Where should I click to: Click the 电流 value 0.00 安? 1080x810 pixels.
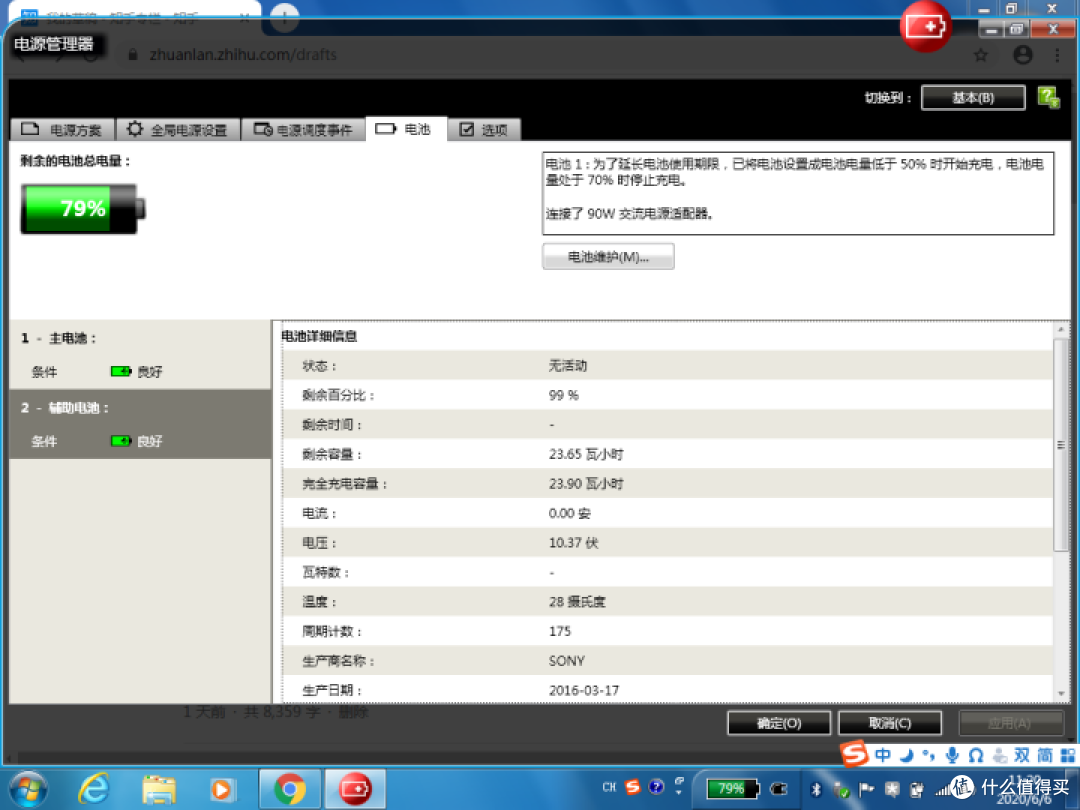(x=569, y=514)
